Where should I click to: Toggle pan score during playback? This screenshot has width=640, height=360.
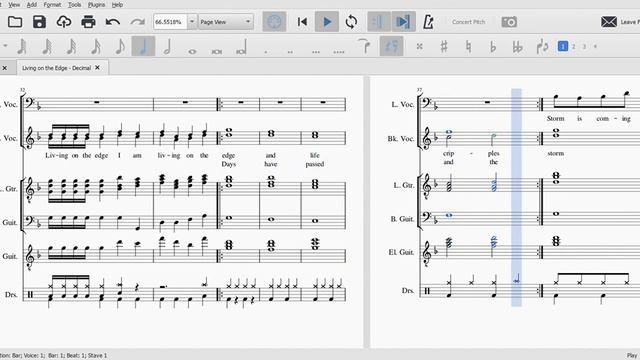coord(403,22)
